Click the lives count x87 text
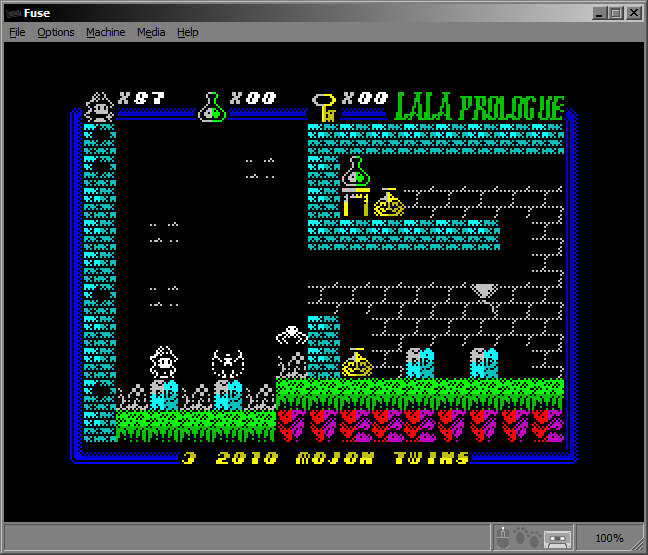The image size is (648, 555). 141,98
